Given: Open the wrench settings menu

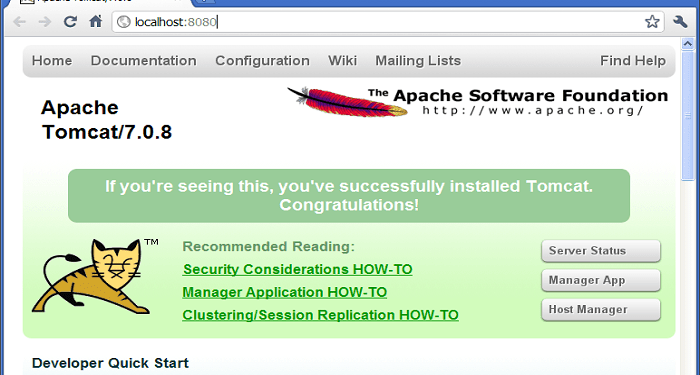Looking at the screenshot, I should coord(680,21).
